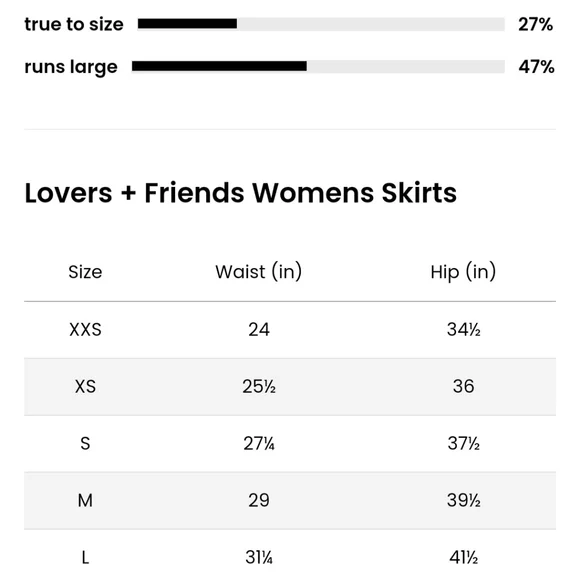Click the runs large label
The width and height of the screenshot is (580, 579).
[x=71, y=68]
